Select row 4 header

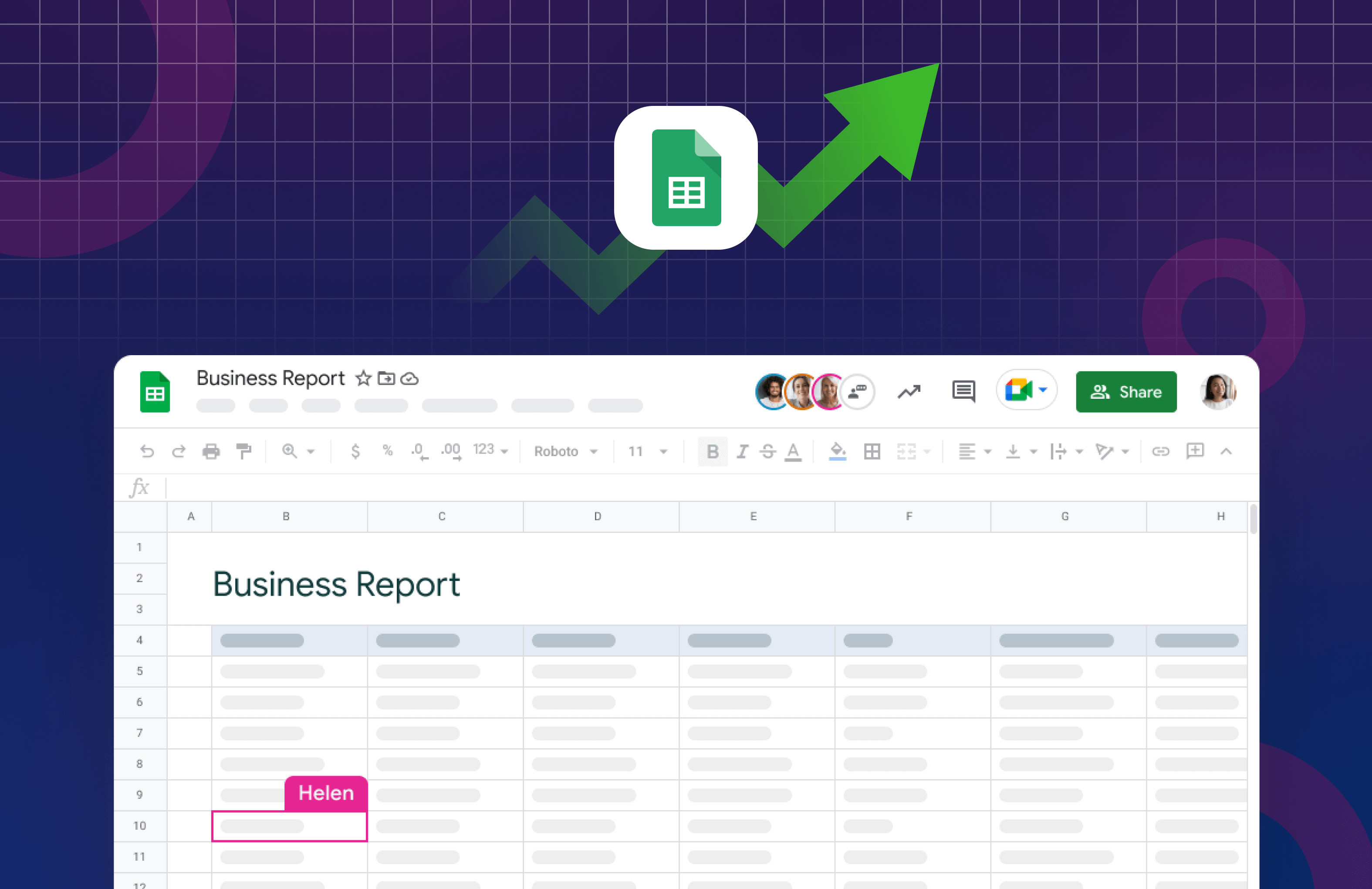[x=139, y=640]
